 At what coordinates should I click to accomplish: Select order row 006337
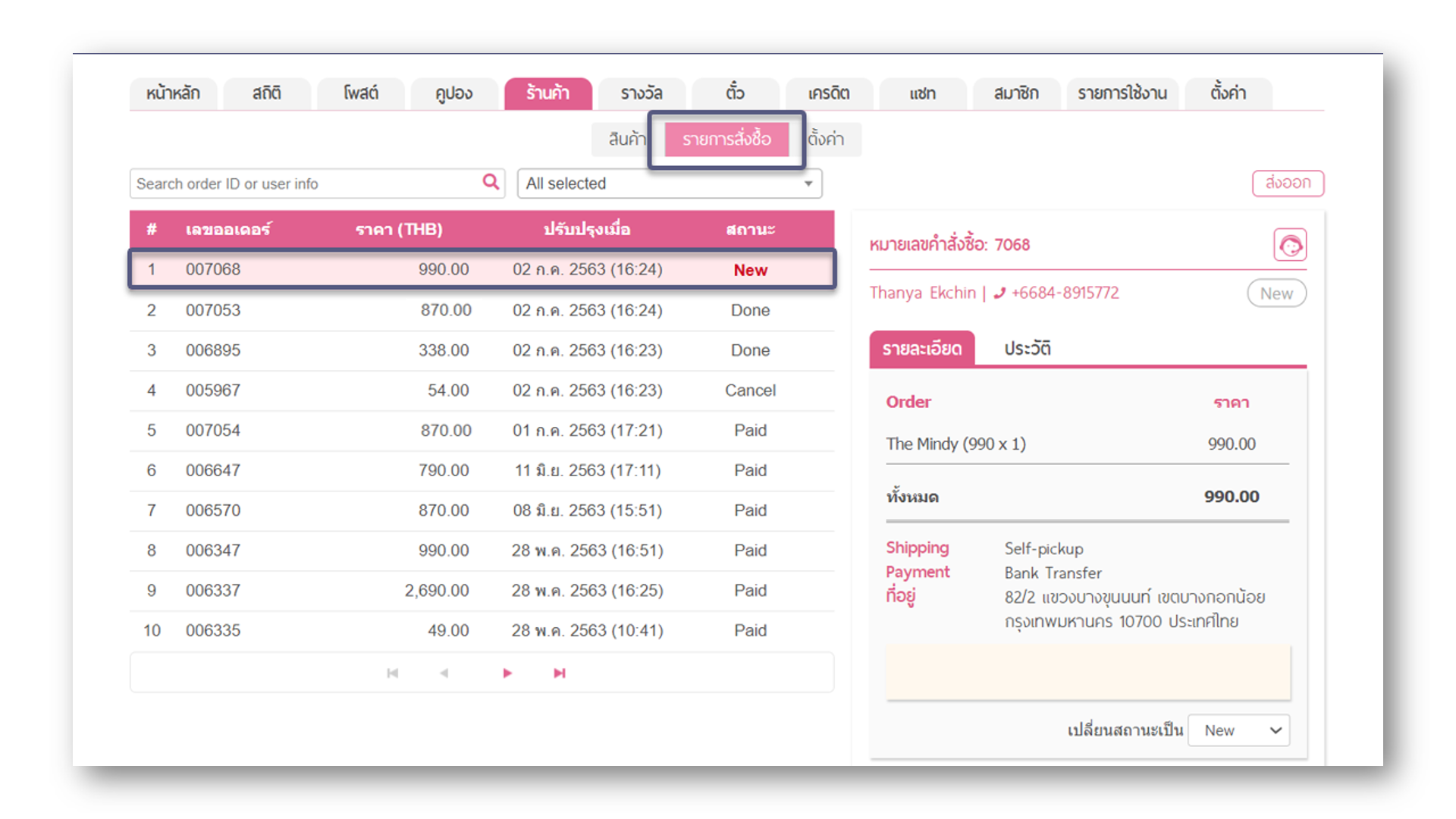pos(482,591)
